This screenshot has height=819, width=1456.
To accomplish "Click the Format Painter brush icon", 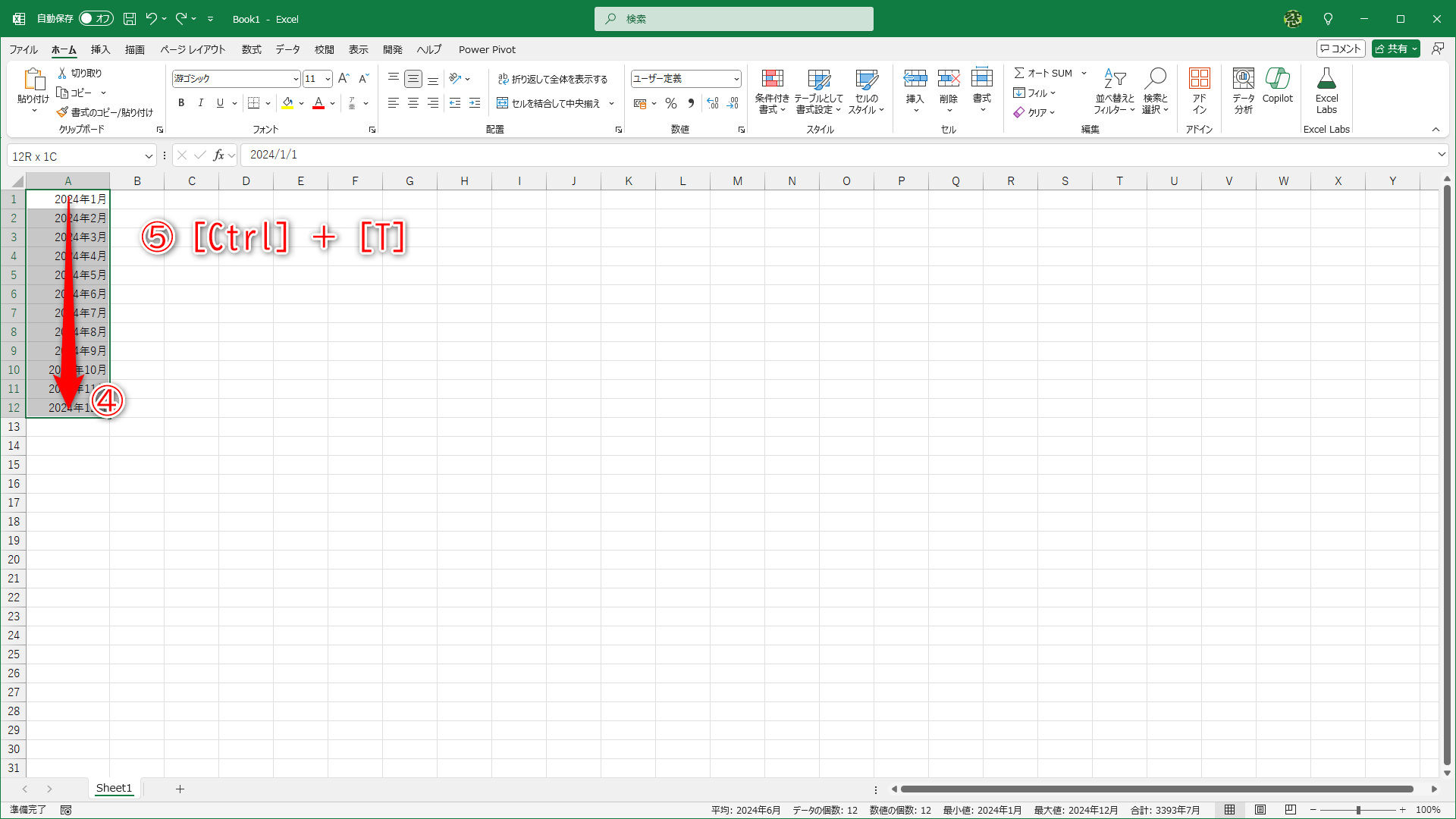I will 62,112.
